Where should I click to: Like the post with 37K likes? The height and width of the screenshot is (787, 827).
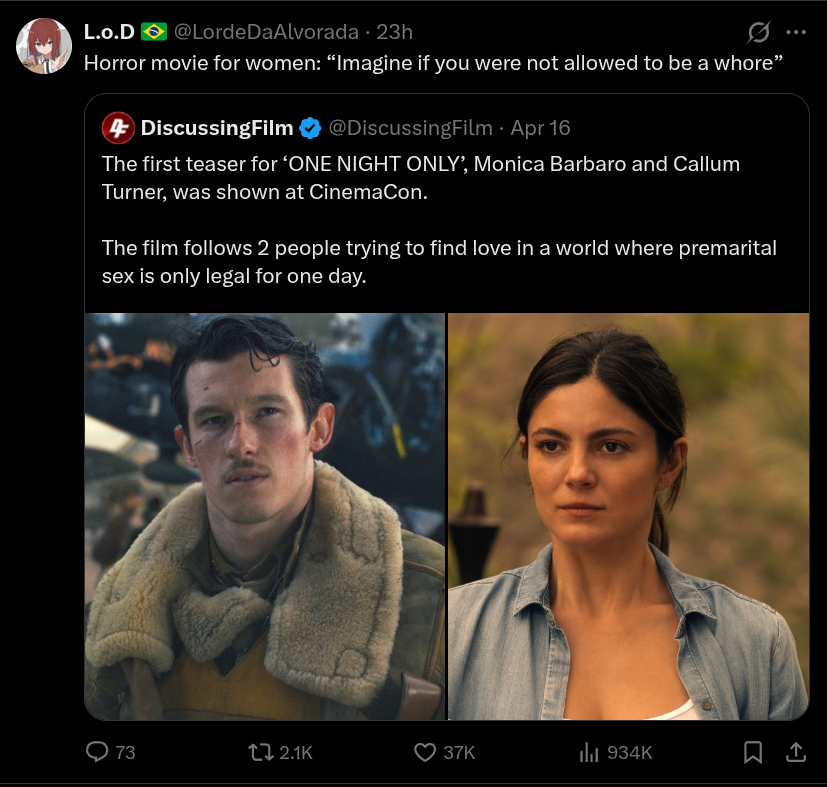click(425, 751)
